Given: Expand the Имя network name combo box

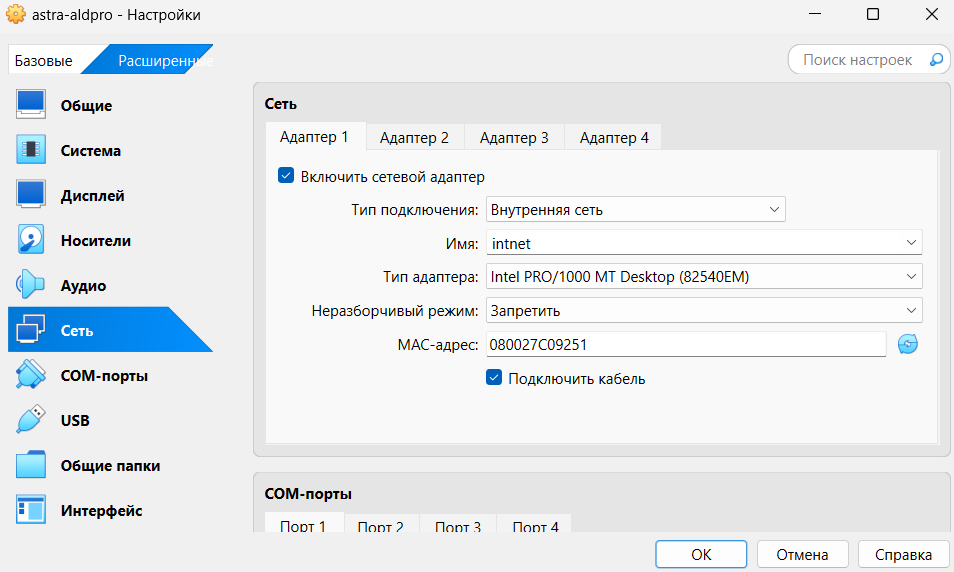Looking at the screenshot, I should coord(704,243).
